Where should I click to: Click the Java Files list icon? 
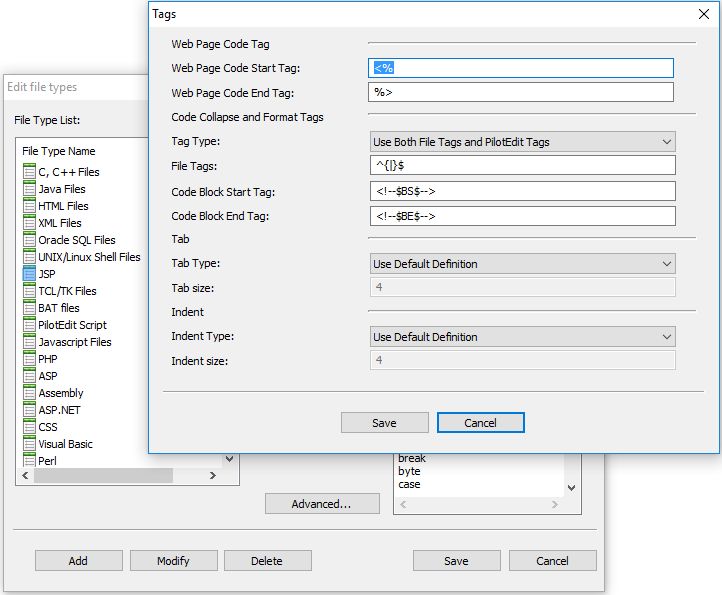[x=29, y=188]
